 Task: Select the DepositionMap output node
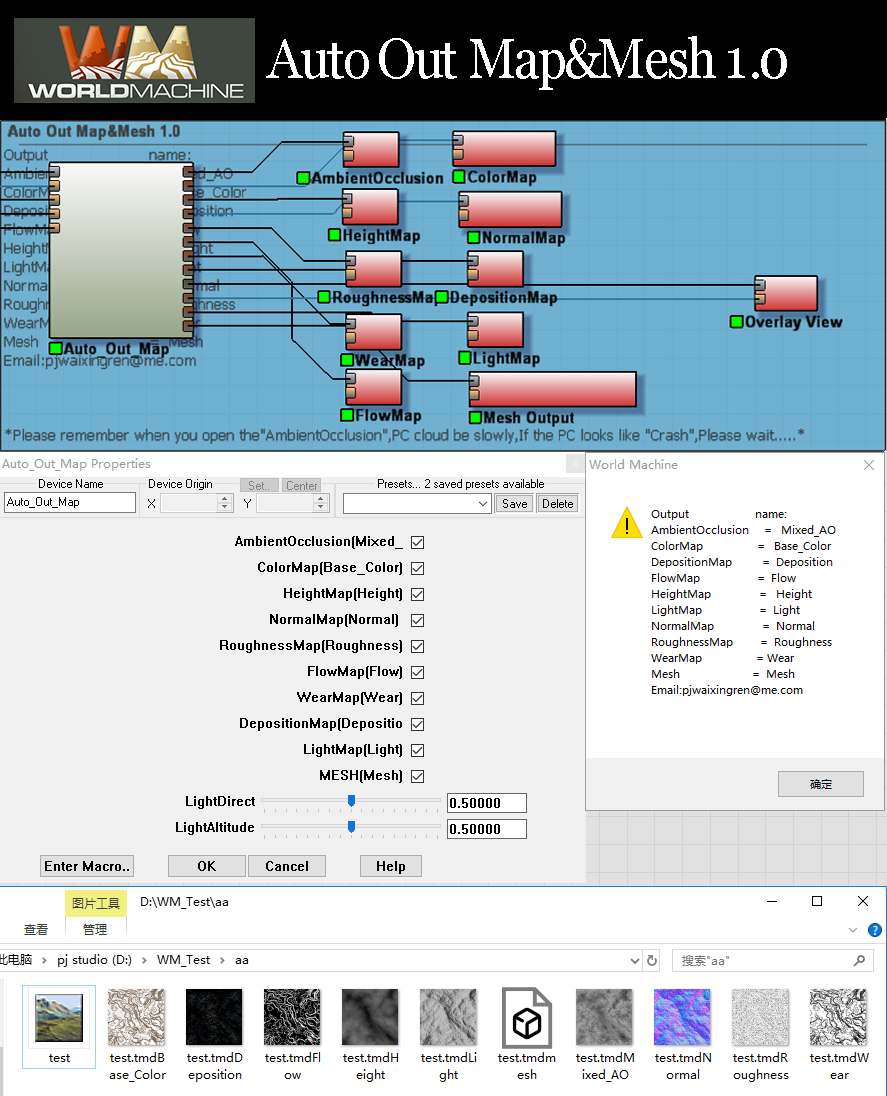click(495, 269)
